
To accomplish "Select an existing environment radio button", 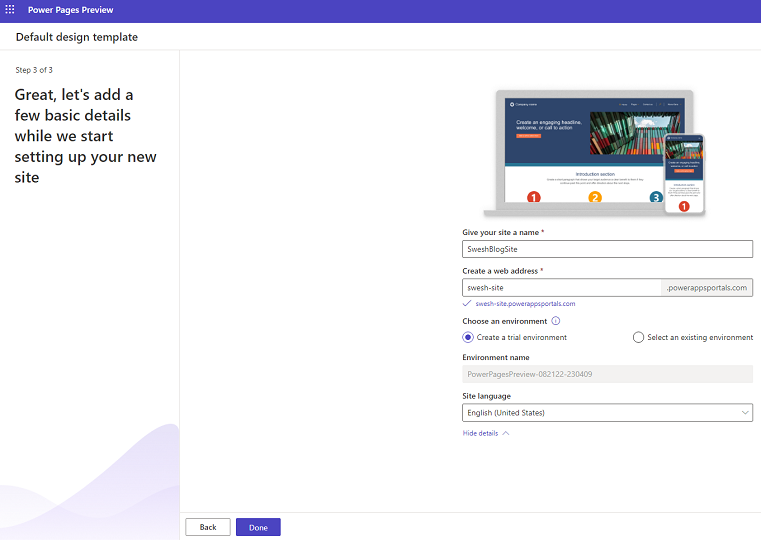I will (x=638, y=337).
